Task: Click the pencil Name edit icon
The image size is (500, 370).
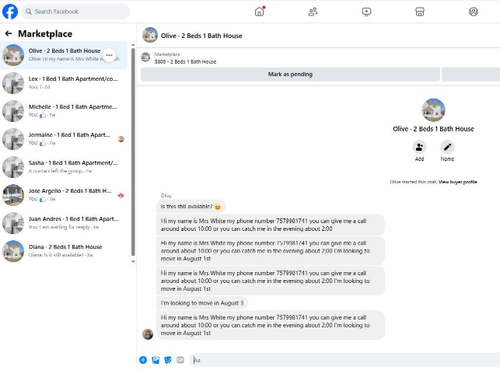Action: 447,147
